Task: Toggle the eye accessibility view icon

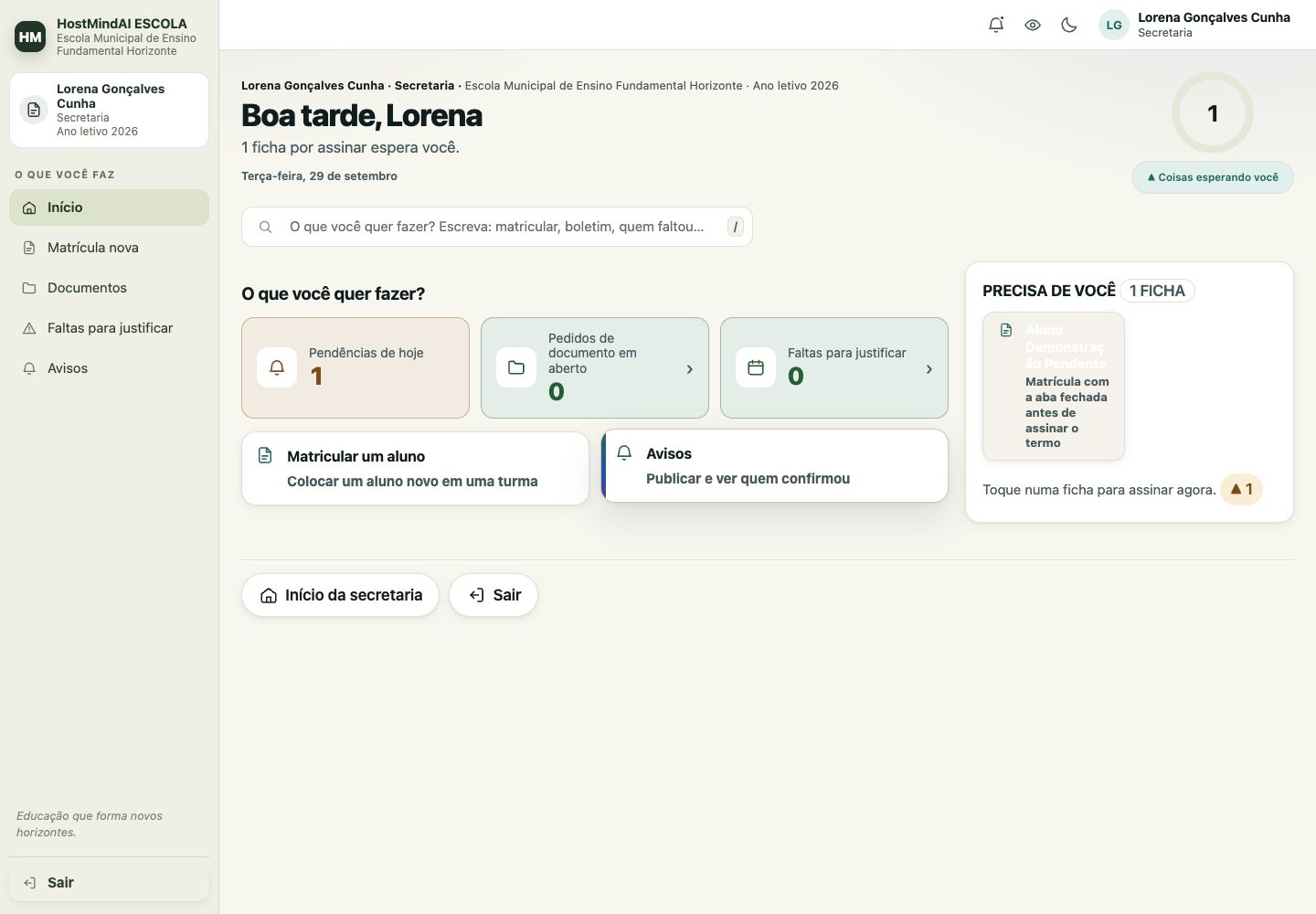Action: 1033,25
